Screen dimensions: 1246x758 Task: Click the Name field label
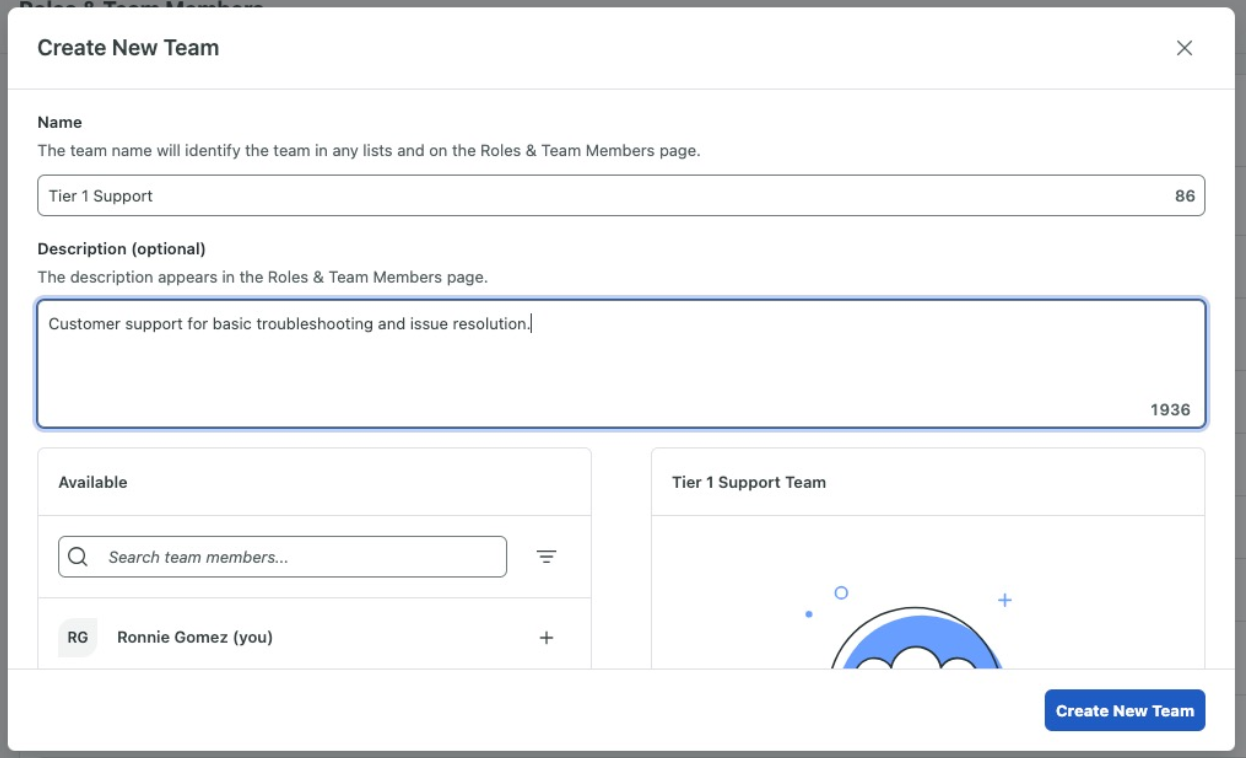[x=60, y=122]
